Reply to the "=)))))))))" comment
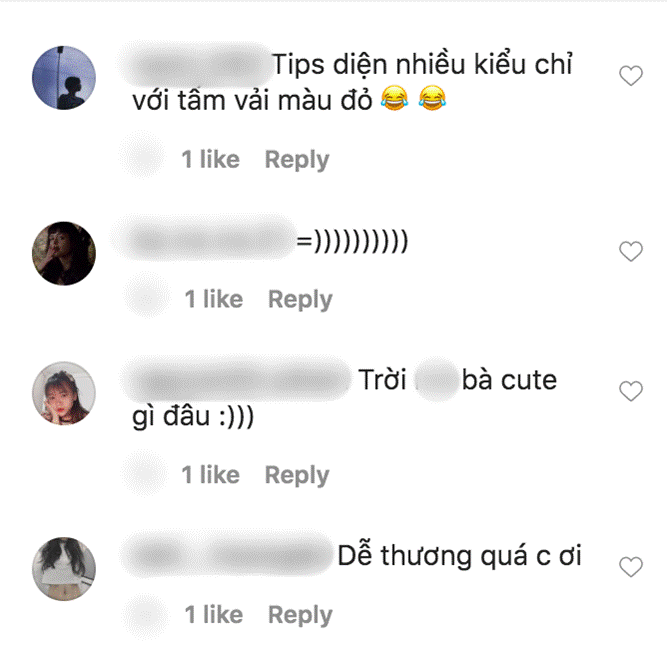This screenshot has height=649, width=667. pyautogui.click(x=300, y=300)
